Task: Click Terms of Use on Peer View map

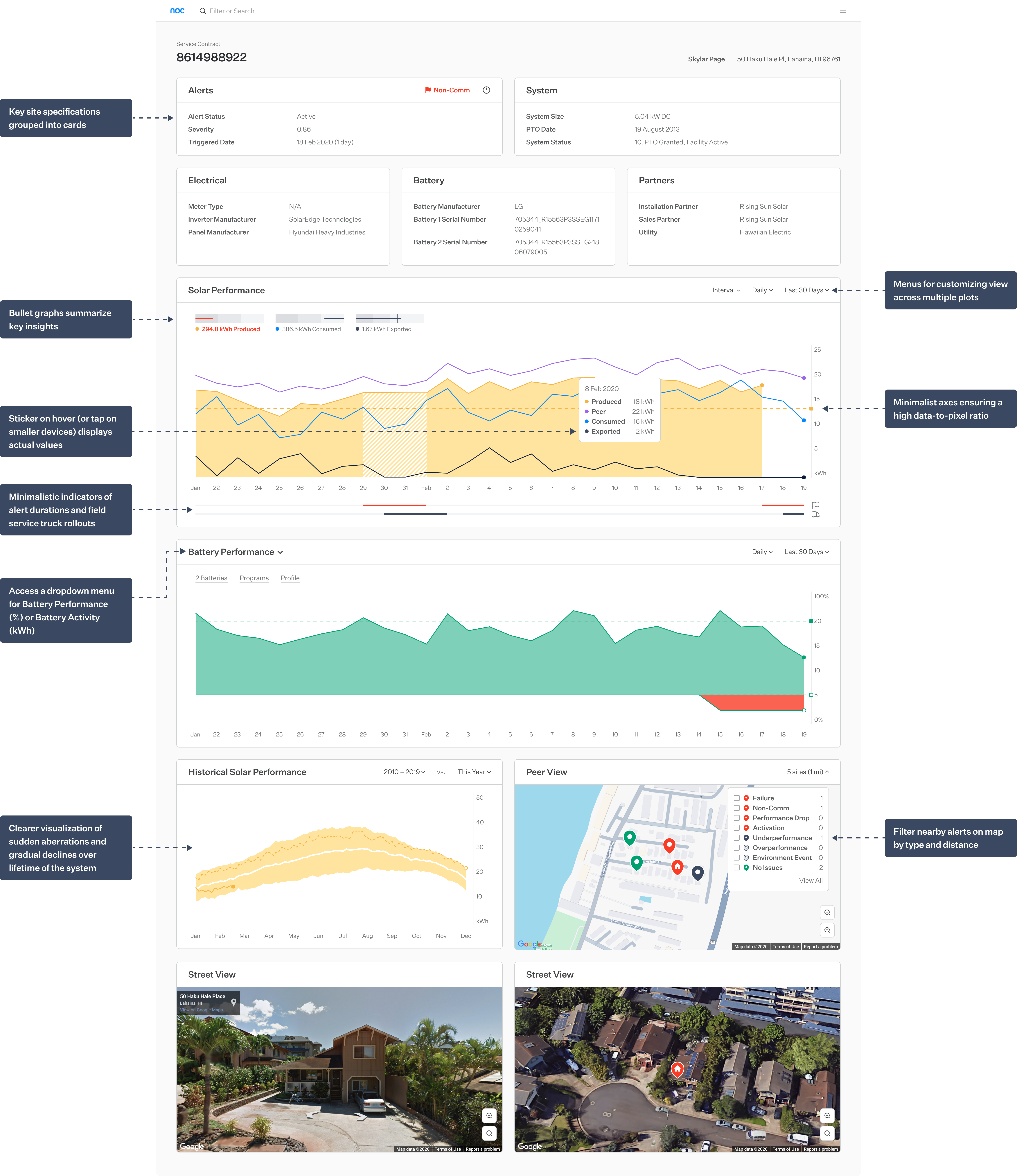Action: (786, 947)
